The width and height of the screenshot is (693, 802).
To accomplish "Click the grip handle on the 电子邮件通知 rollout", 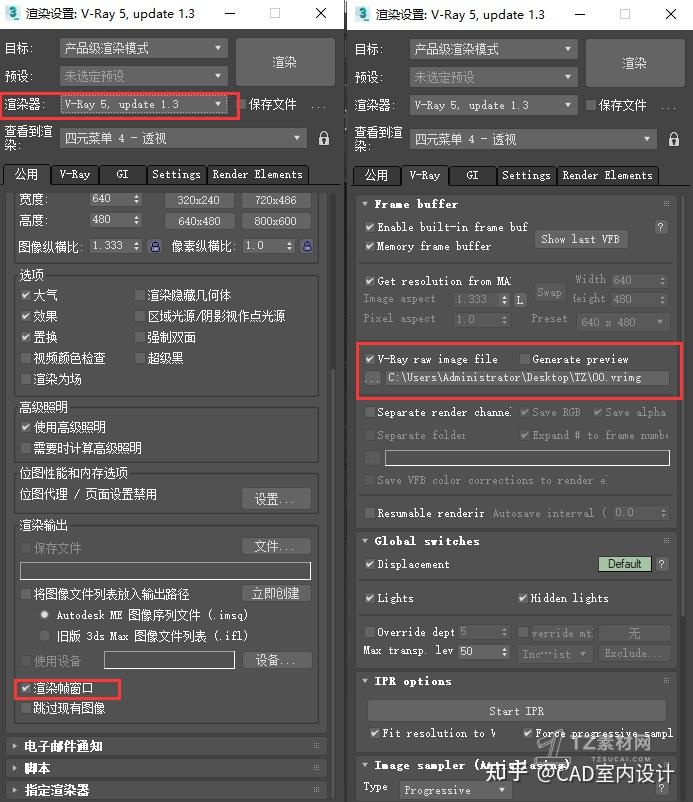I will click(316, 746).
